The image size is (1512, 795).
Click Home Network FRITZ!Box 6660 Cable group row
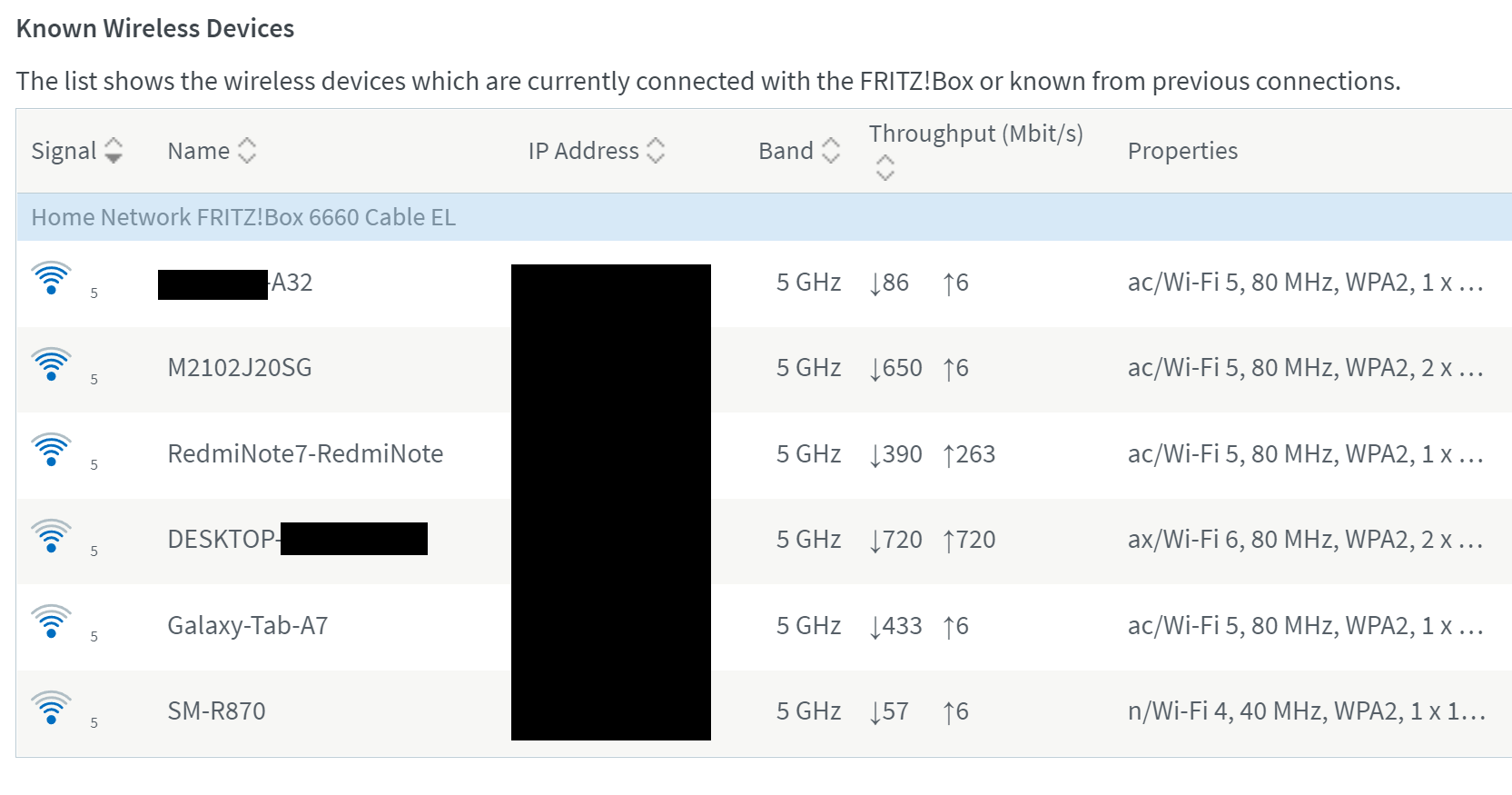pos(243,217)
